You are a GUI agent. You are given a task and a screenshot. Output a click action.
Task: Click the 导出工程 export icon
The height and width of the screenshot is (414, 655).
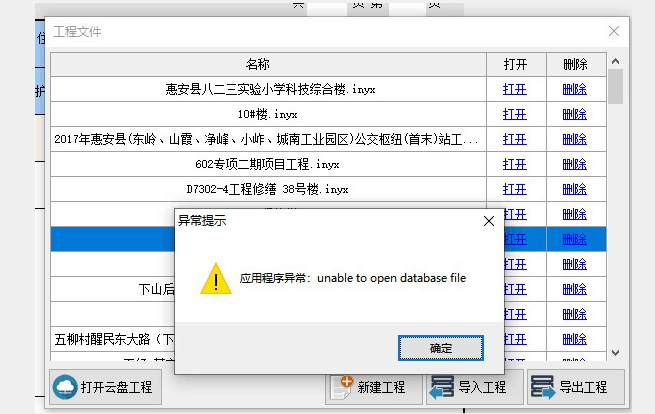click(542, 387)
